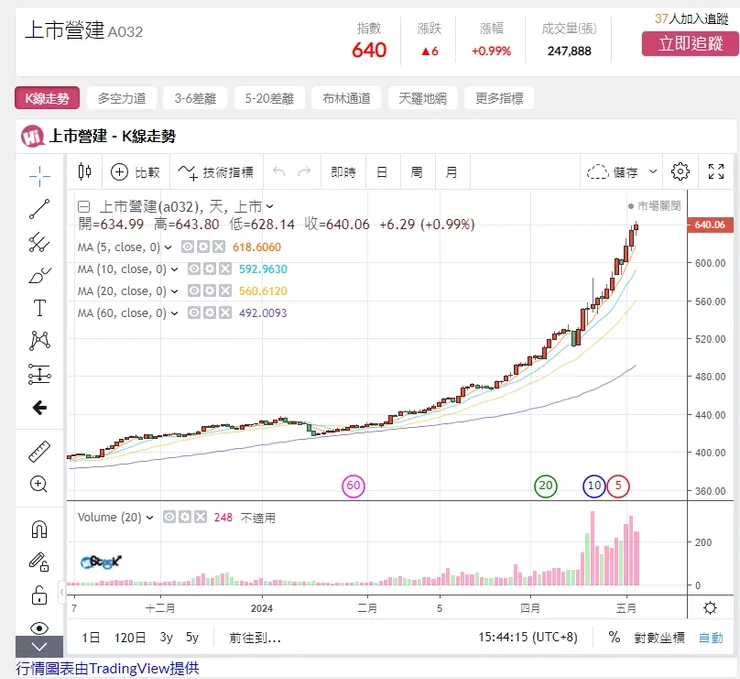740x679 pixels.
Task: Click the back arrow tool
Action: click(40, 407)
